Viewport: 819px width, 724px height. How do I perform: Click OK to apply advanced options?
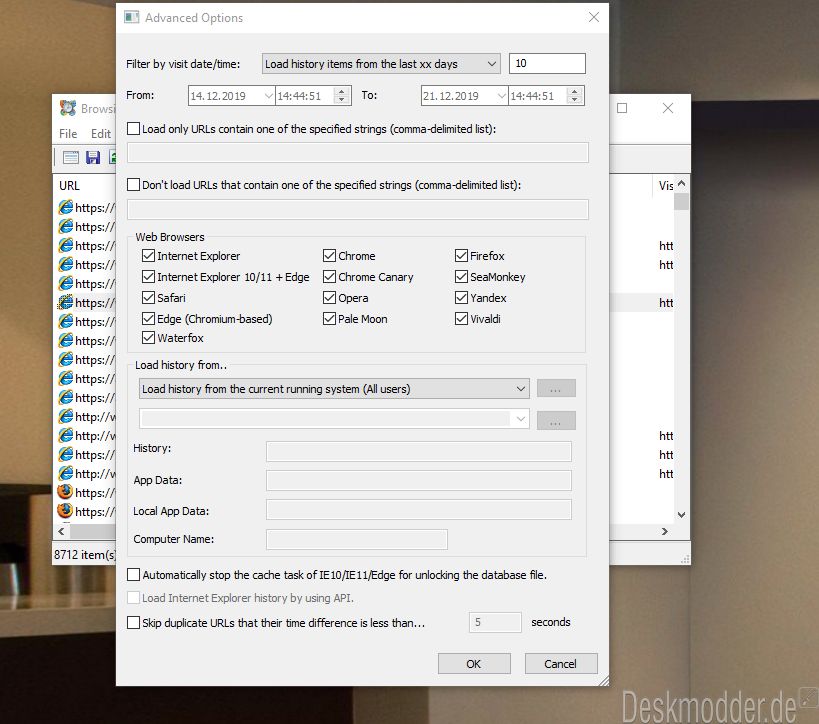point(474,663)
